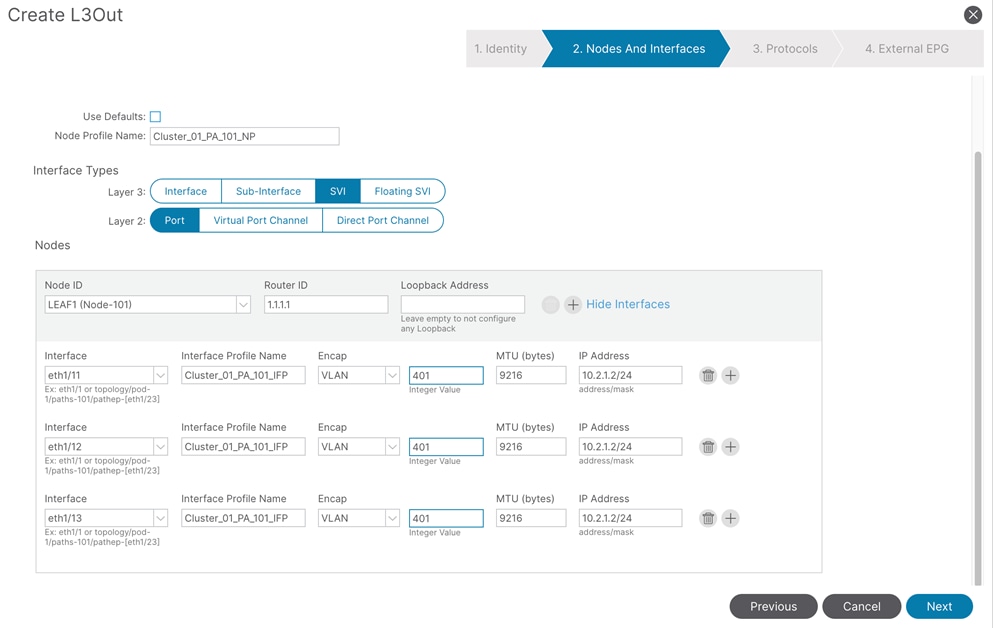
Task: Collapse interfaces using Hide Interfaces link
Action: pyautogui.click(x=629, y=304)
